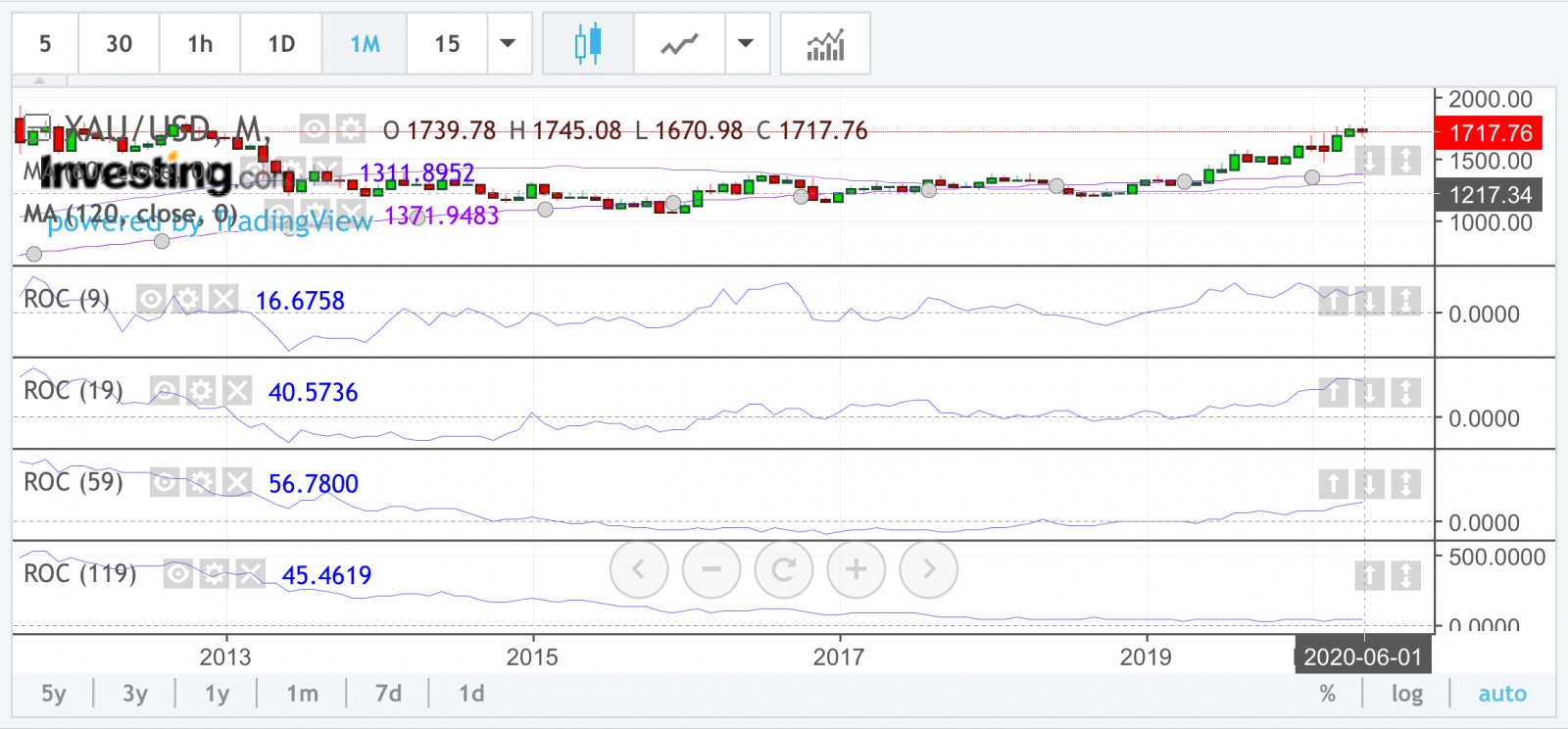Click the zoom out minus button
1568x729 pixels.
click(711, 569)
